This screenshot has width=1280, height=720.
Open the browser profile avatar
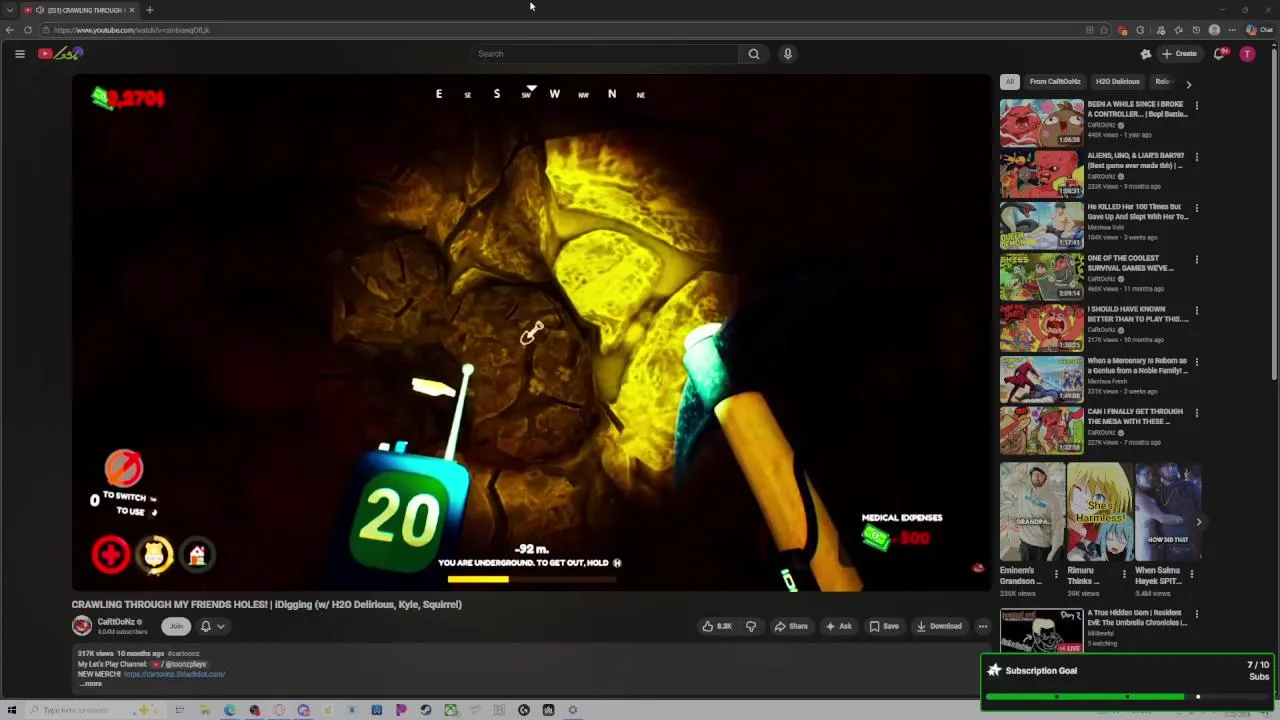pos(1214,30)
